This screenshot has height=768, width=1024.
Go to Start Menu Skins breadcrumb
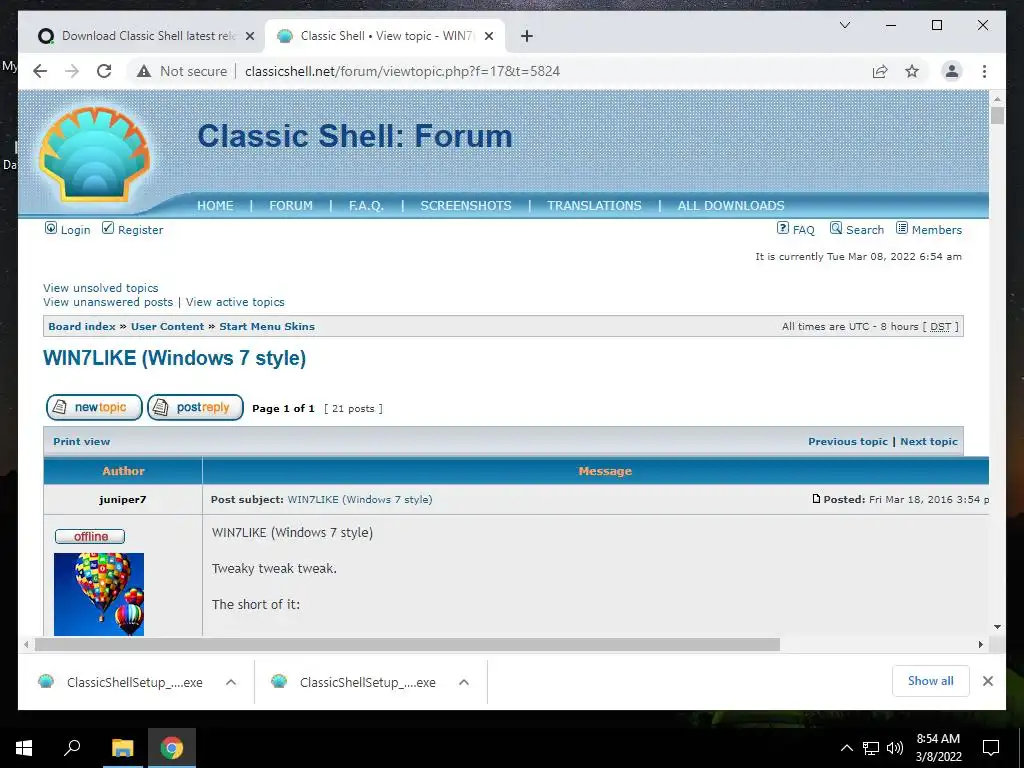[267, 327]
